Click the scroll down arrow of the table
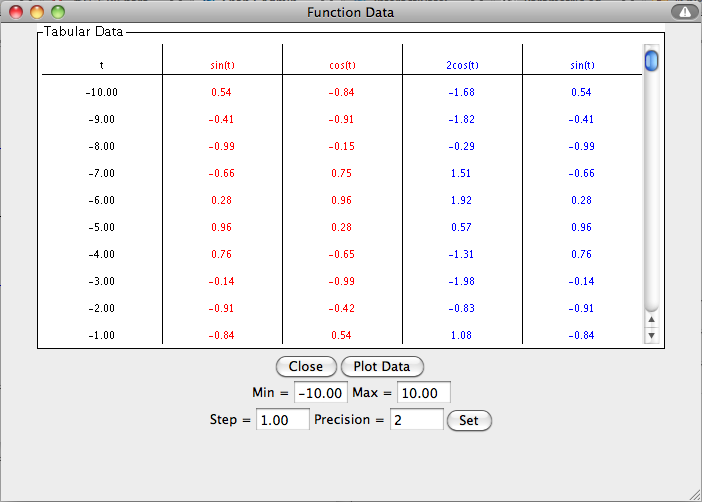The image size is (702, 502). 652,336
